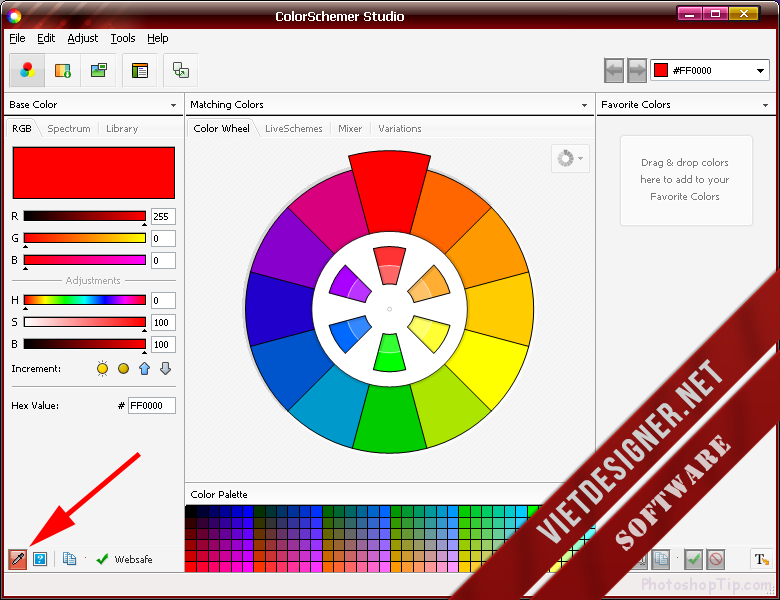The image size is (780, 600).
Task: Select the green bottom segment on wheel
Action: click(390, 418)
